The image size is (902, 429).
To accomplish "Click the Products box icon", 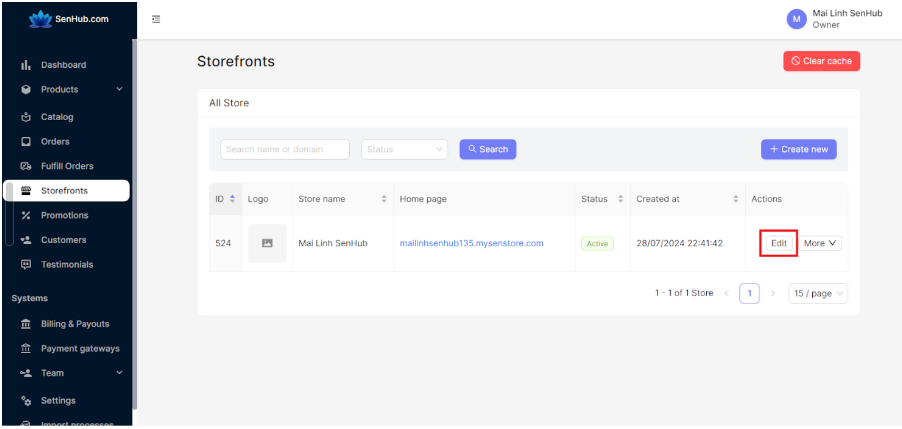I will tap(26, 90).
